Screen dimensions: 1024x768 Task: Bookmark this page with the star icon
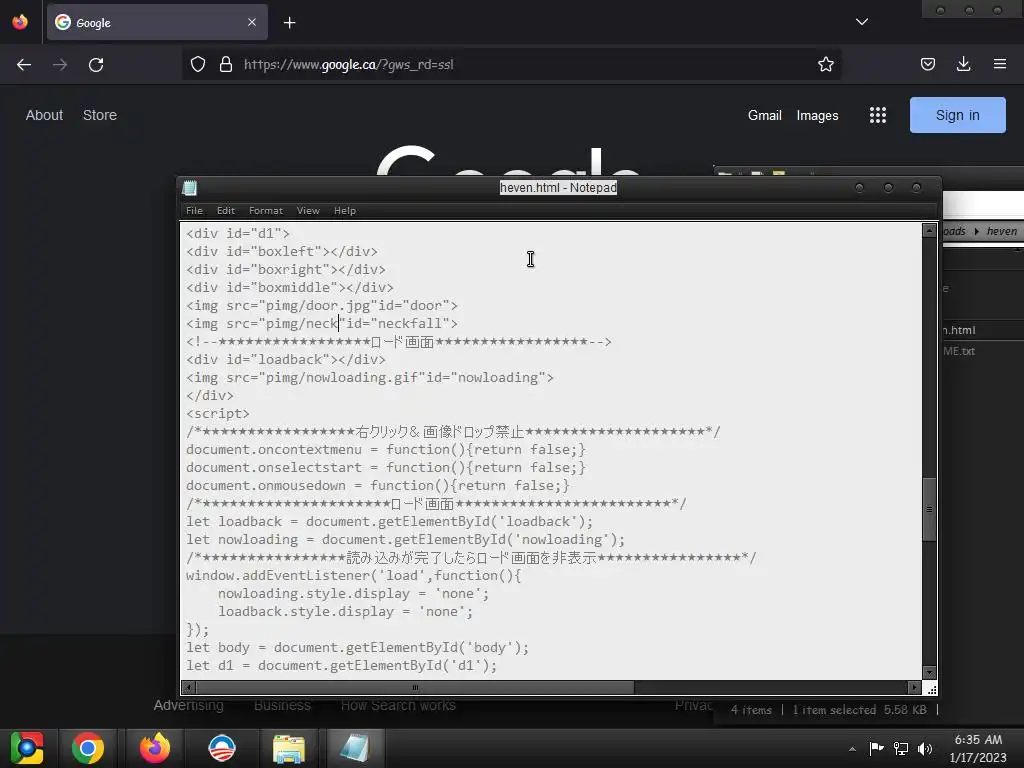pos(825,64)
